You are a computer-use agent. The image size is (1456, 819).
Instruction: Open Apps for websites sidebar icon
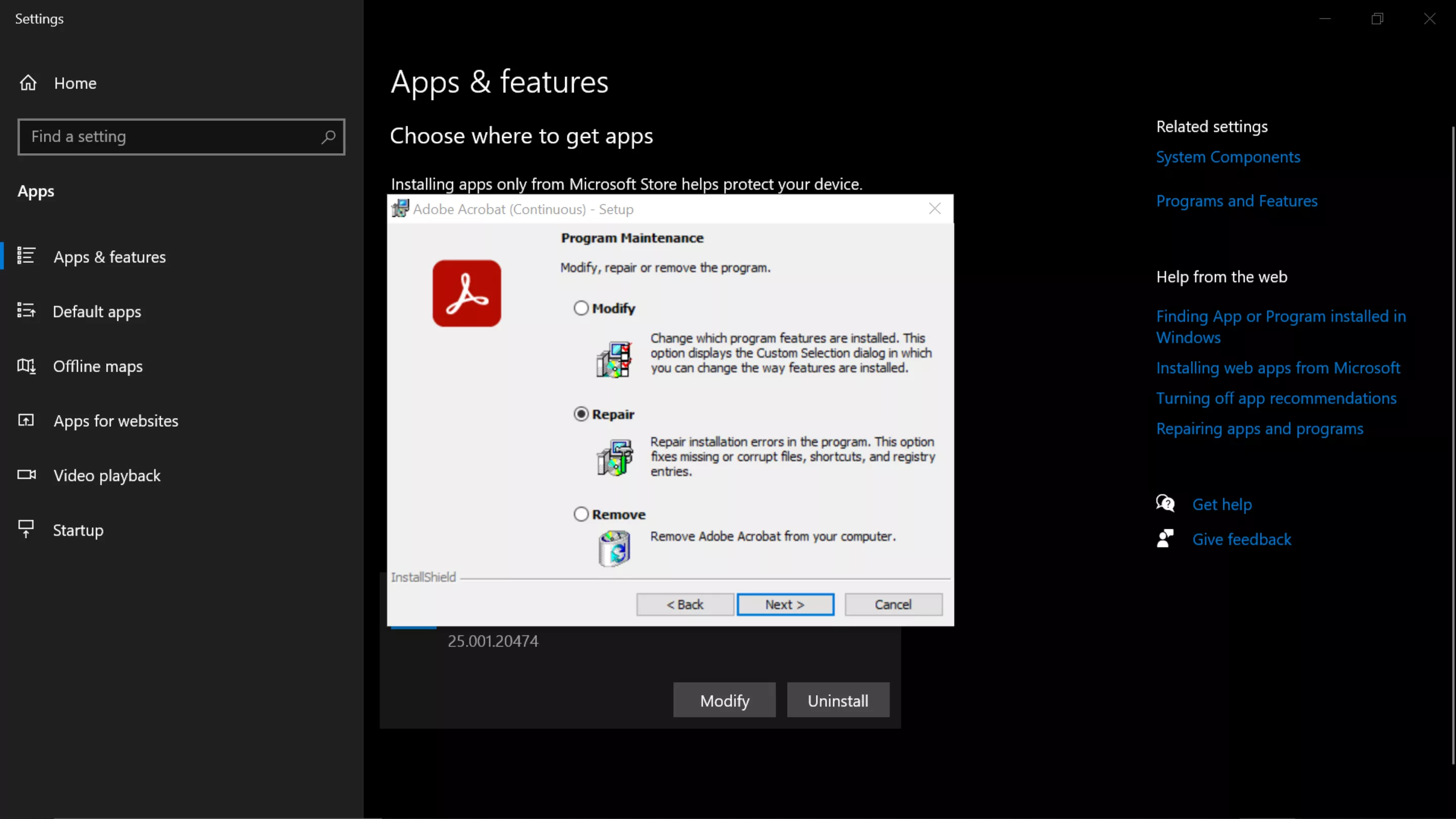[x=26, y=421]
